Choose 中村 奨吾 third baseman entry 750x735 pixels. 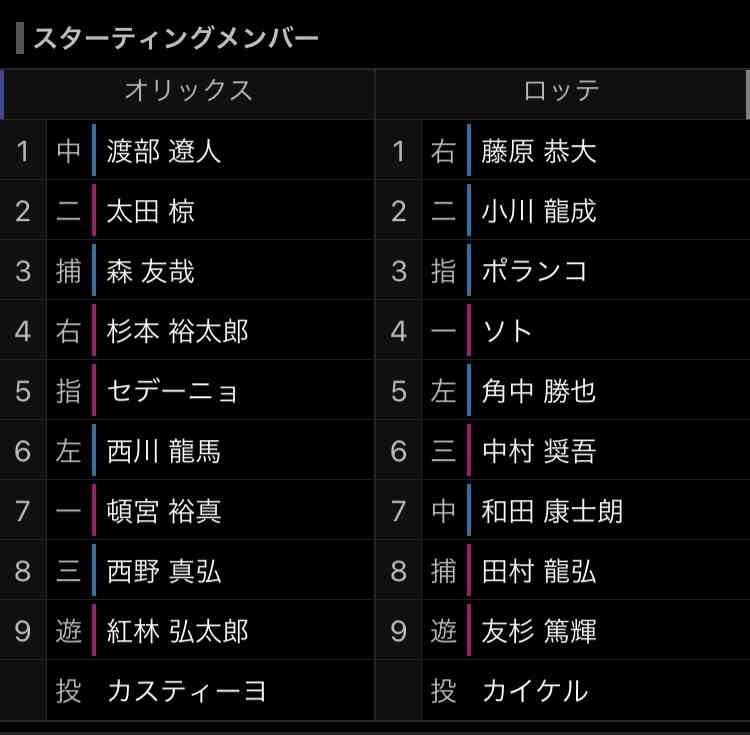(539, 451)
